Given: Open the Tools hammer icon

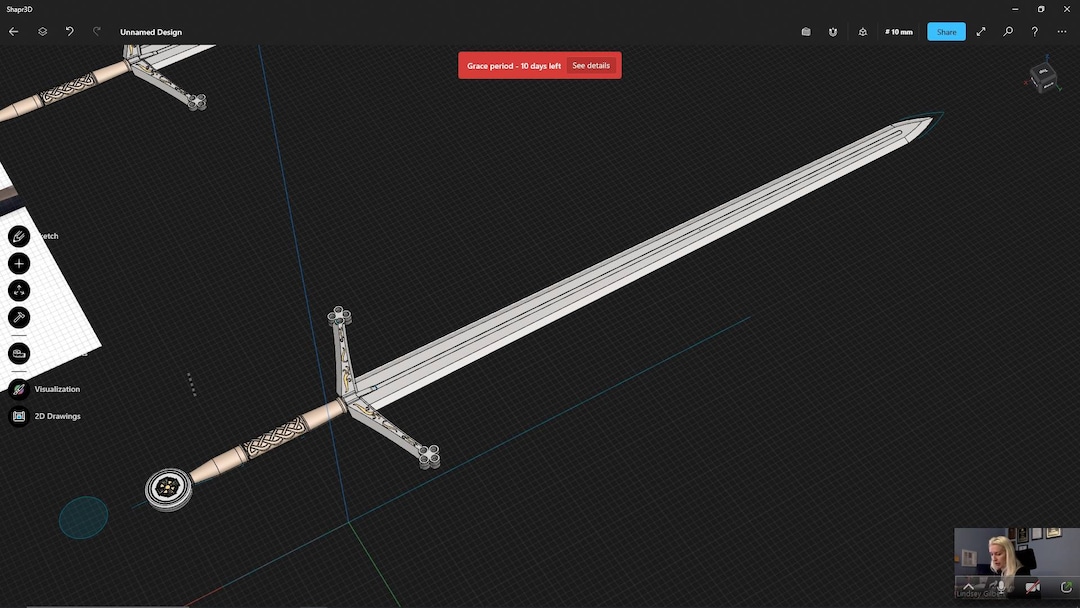Looking at the screenshot, I should [18, 316].
